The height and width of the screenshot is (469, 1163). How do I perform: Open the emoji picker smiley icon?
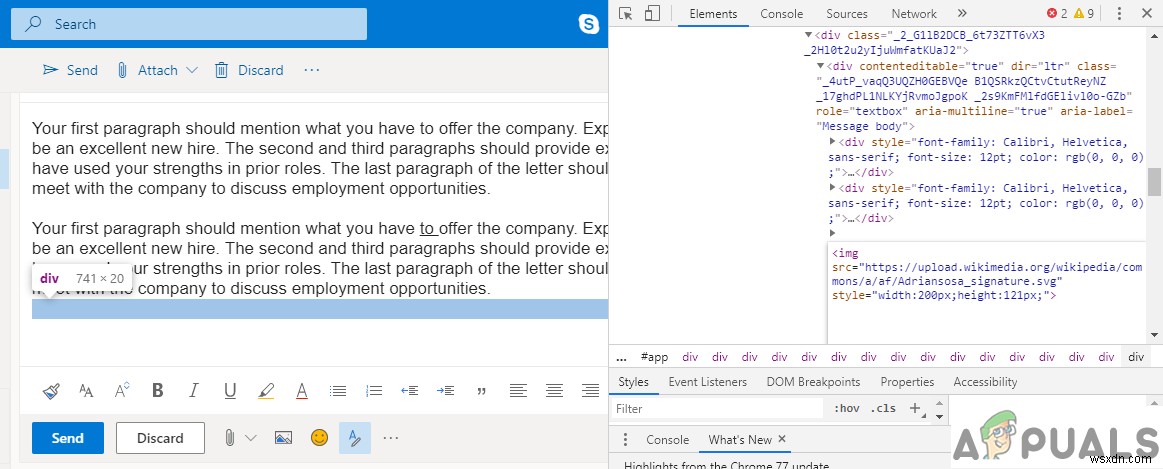click(320, 438)
